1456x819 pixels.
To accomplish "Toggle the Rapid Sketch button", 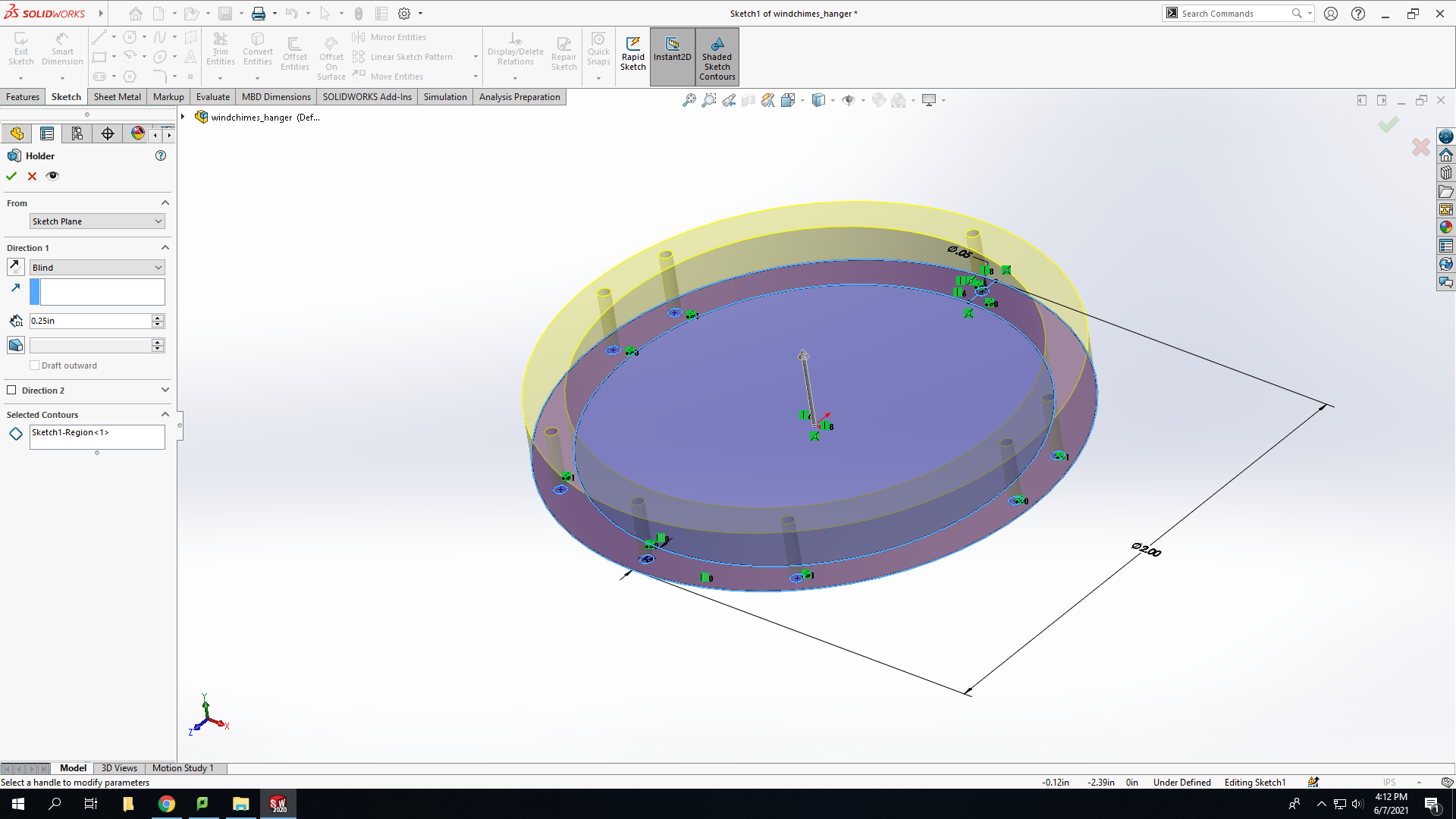I will 633,54.
